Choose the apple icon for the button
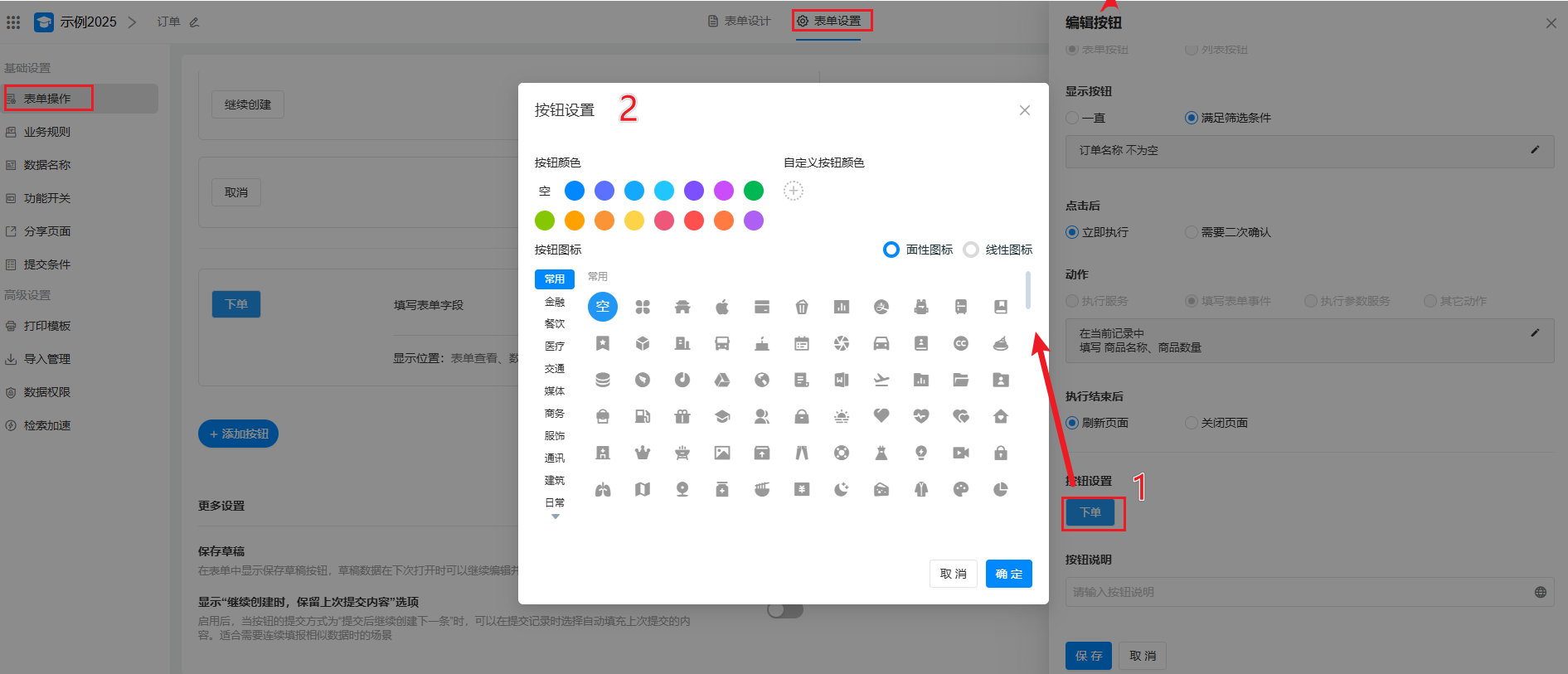1568x674 pixels. (x=722, y=308)
